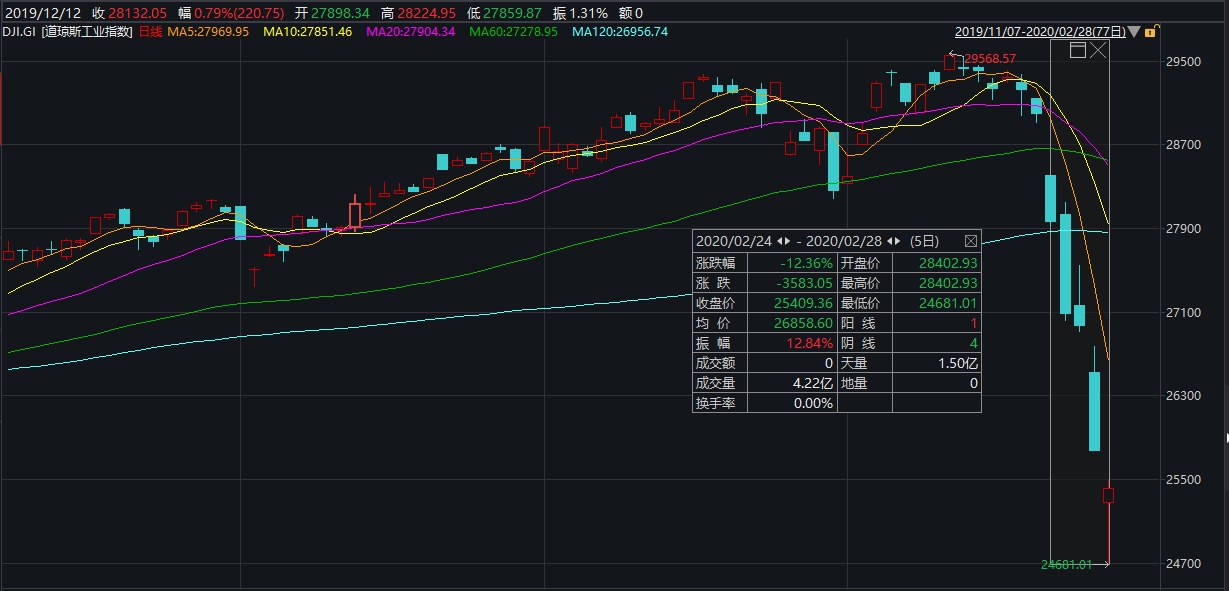This screenshot has width=1229, height=591.
Task: Click the MA20 indicator label
Action: point(411,32)
